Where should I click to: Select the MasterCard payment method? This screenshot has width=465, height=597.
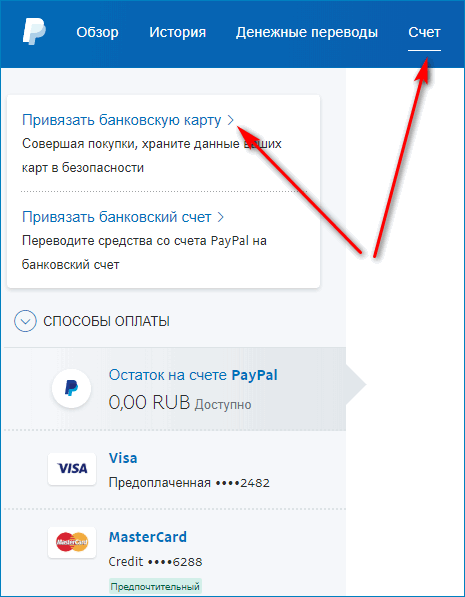tap(175, 553)
